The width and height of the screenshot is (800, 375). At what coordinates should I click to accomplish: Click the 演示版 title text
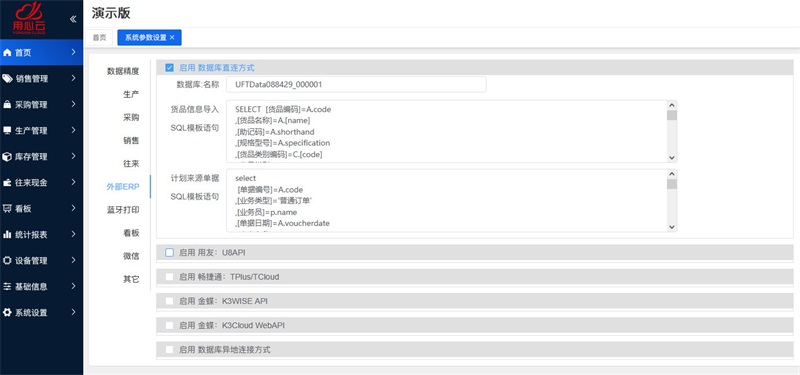[111, 13]
